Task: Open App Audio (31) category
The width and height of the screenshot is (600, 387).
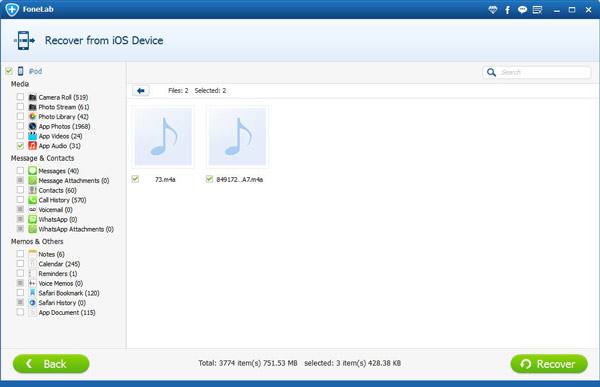Action: 60,146
